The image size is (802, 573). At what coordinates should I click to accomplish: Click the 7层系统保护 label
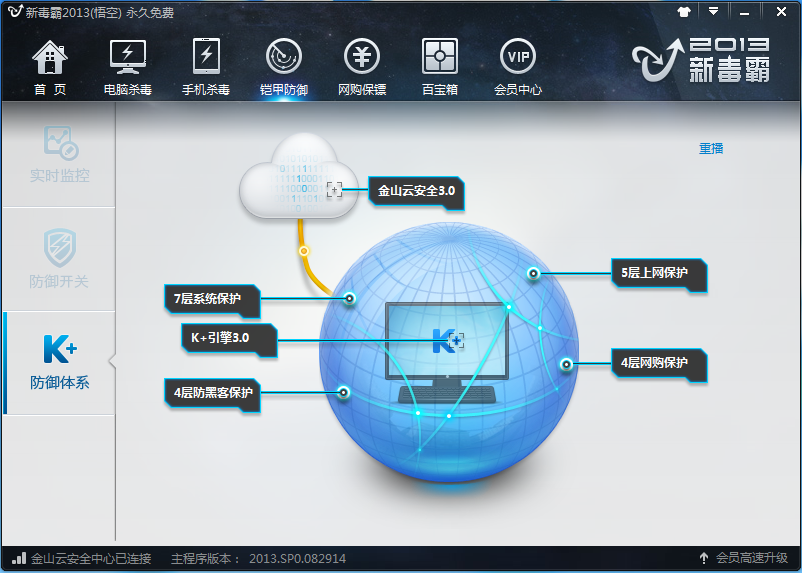point(212,299)
